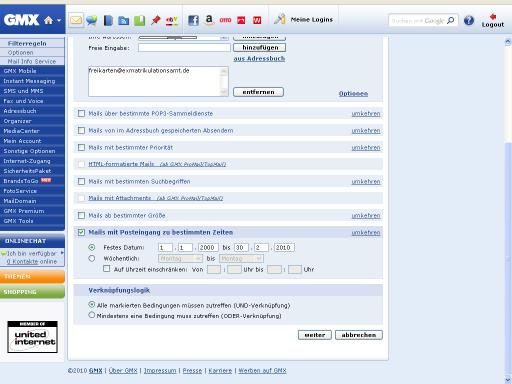This screenshot has height=384, width=512.
Task: Open the mail envelope icon
Action: [76, 21]
